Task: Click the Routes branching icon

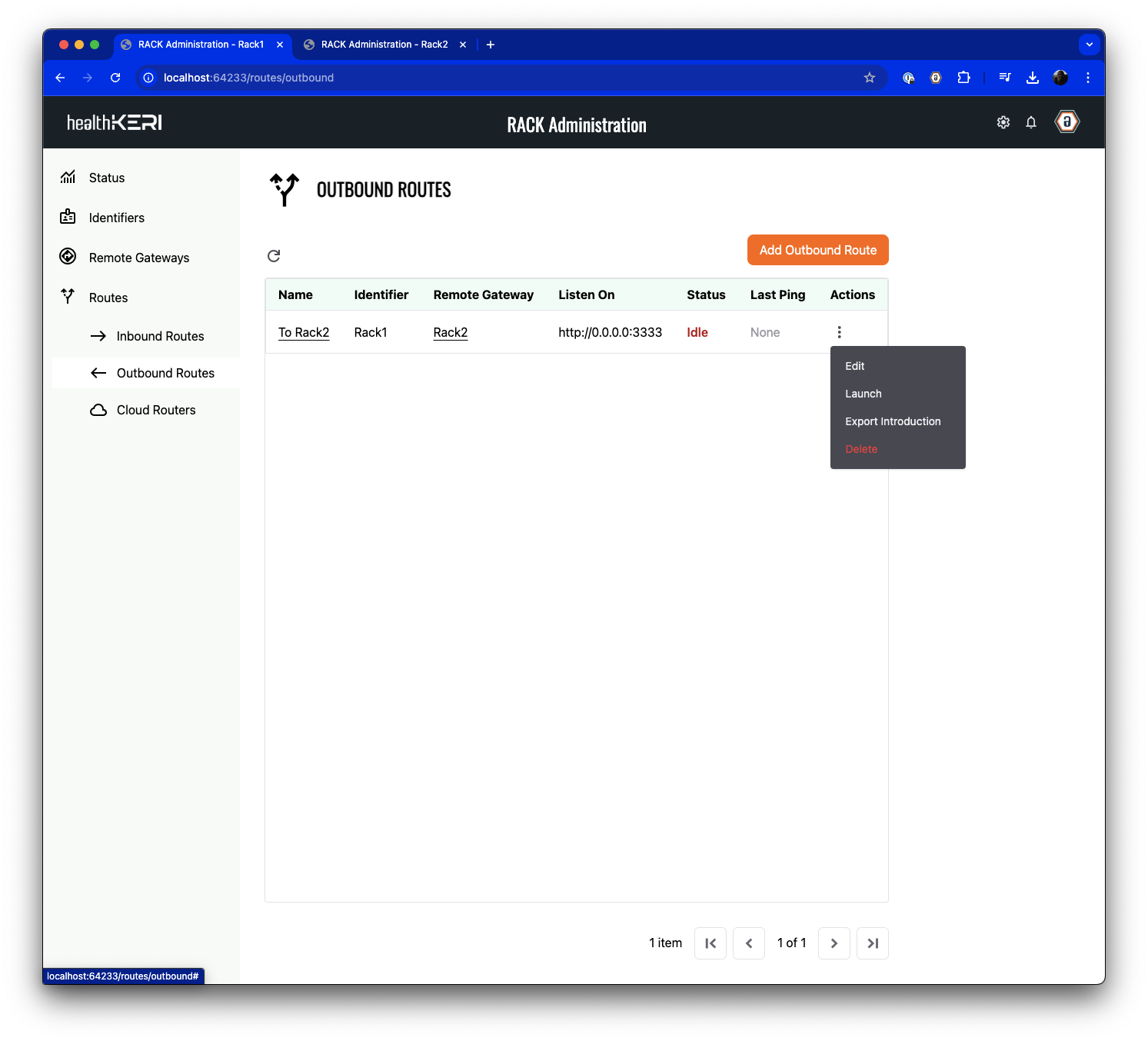Action: click(68, 297)
